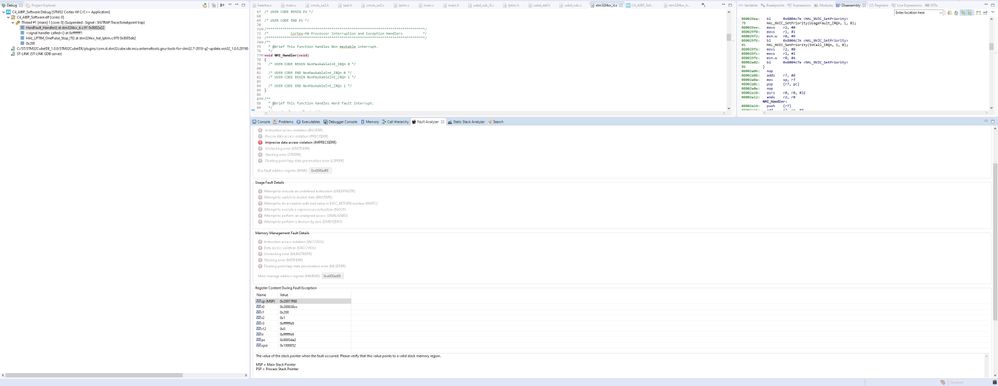998x386 pixels.
Task: Open the Static Stack Analyzer tab
Action: 468,121
